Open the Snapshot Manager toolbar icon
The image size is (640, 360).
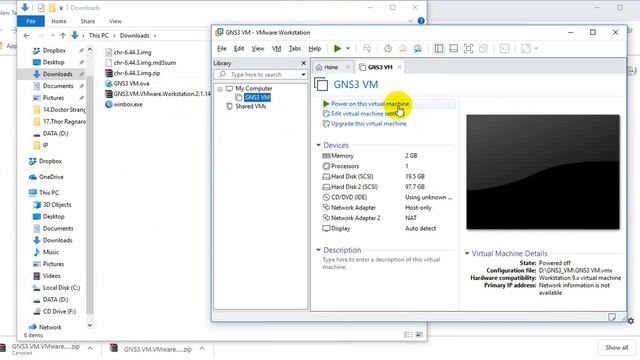point(418,49)
